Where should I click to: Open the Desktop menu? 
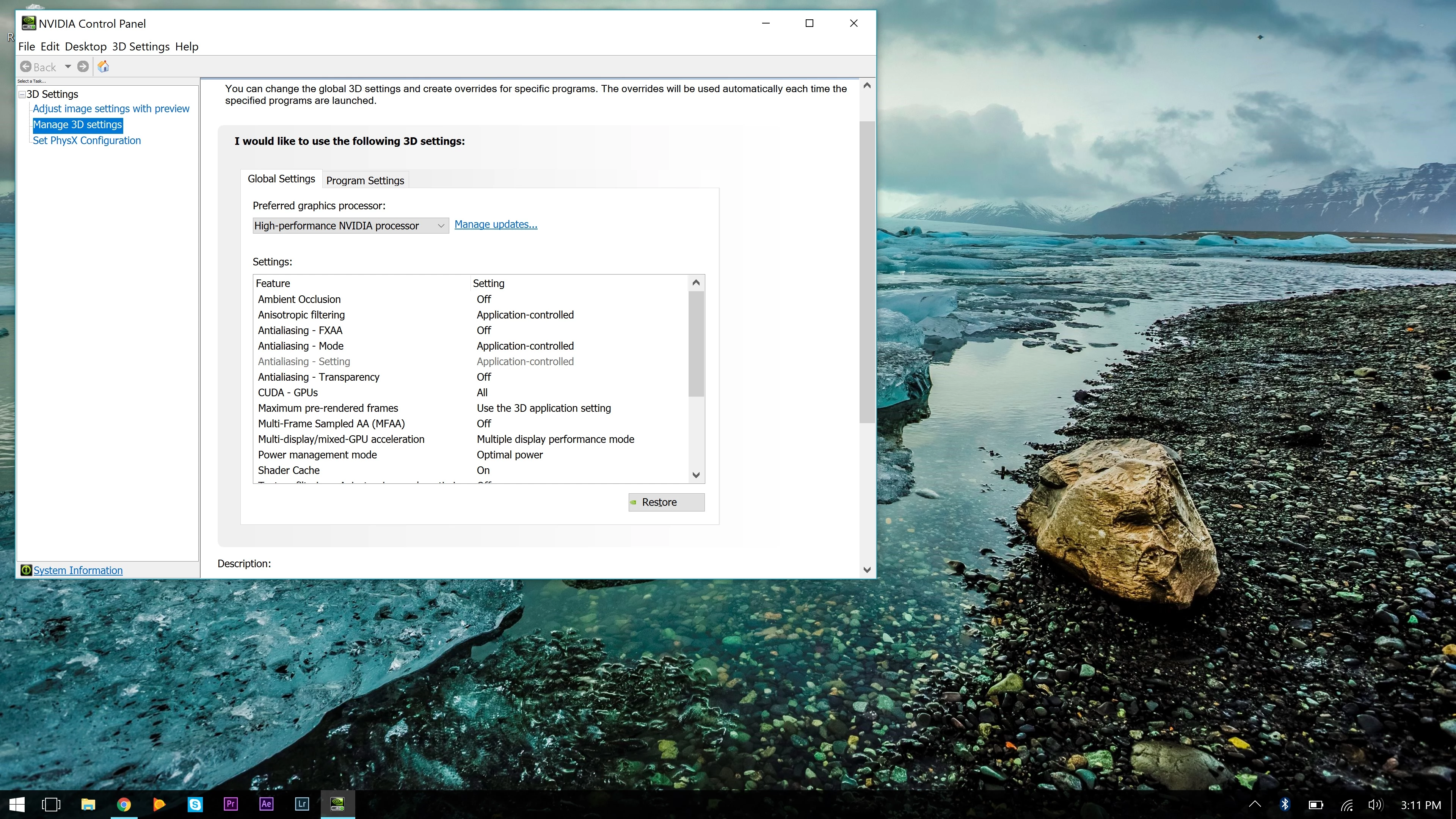[x=85, y=46]
